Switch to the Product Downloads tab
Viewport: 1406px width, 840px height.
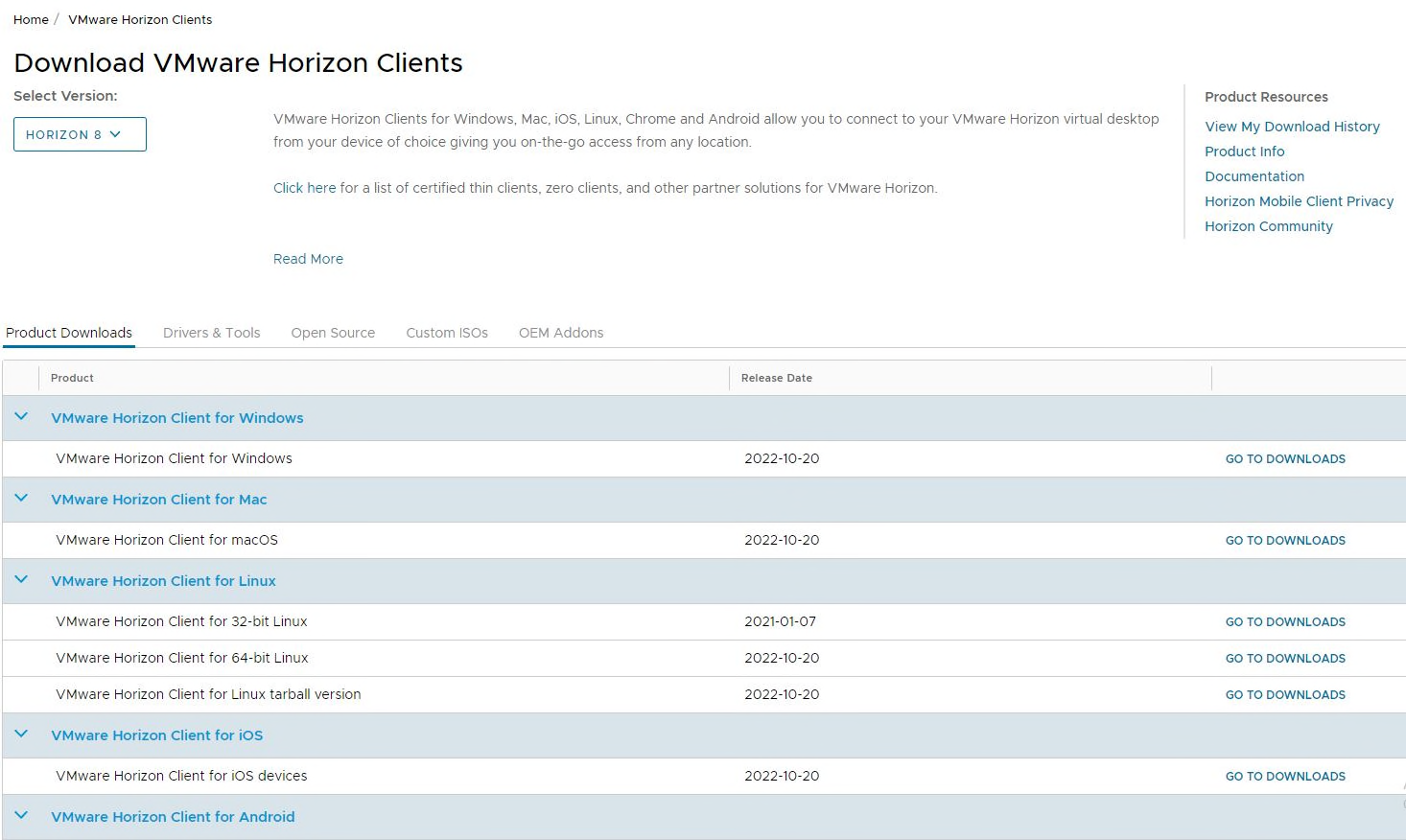tap(69, 333)
